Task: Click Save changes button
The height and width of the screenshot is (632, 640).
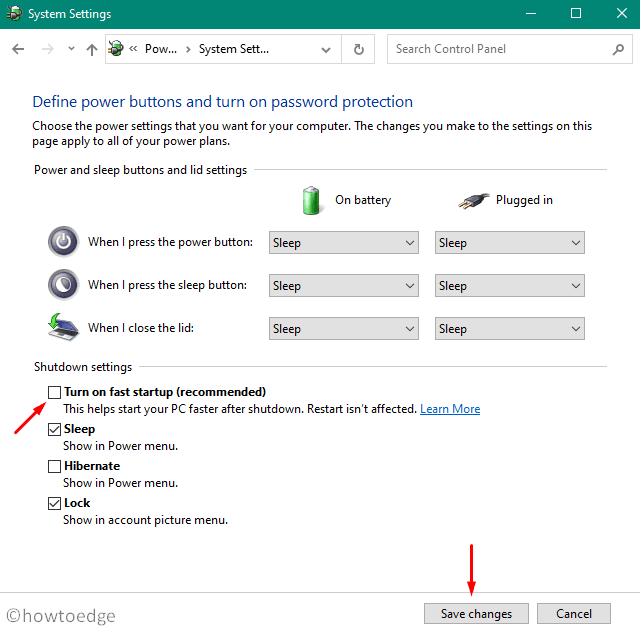Action: tap(476, 613)
